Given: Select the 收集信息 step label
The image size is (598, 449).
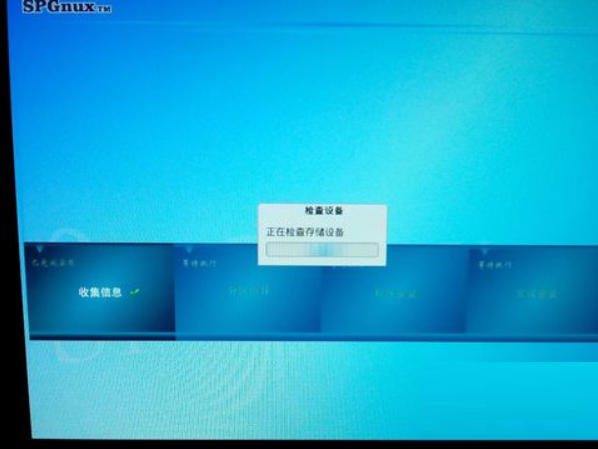Looking at the screenshot, I should click(100, 292).
